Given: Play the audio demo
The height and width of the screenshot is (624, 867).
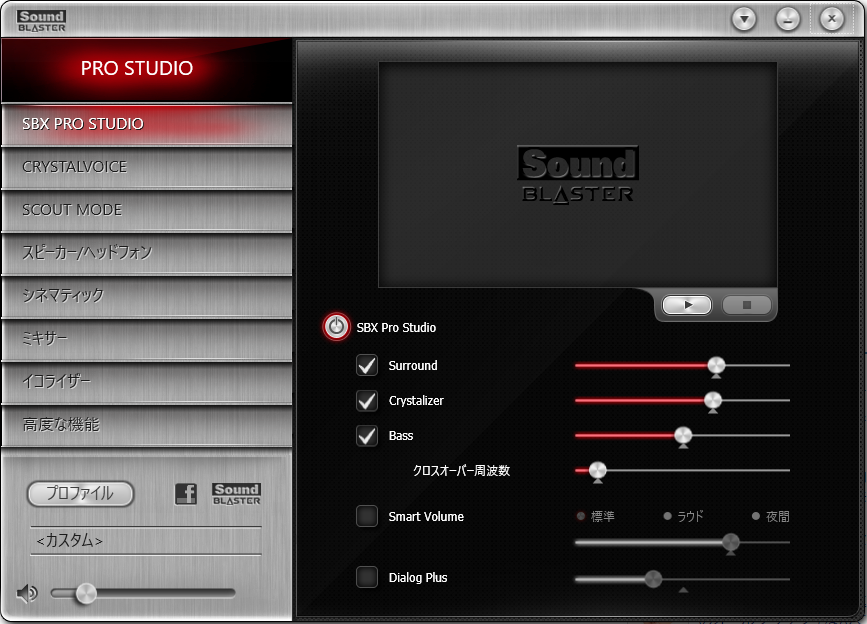Looking at the screenshot, I should (x=687, y=305).
